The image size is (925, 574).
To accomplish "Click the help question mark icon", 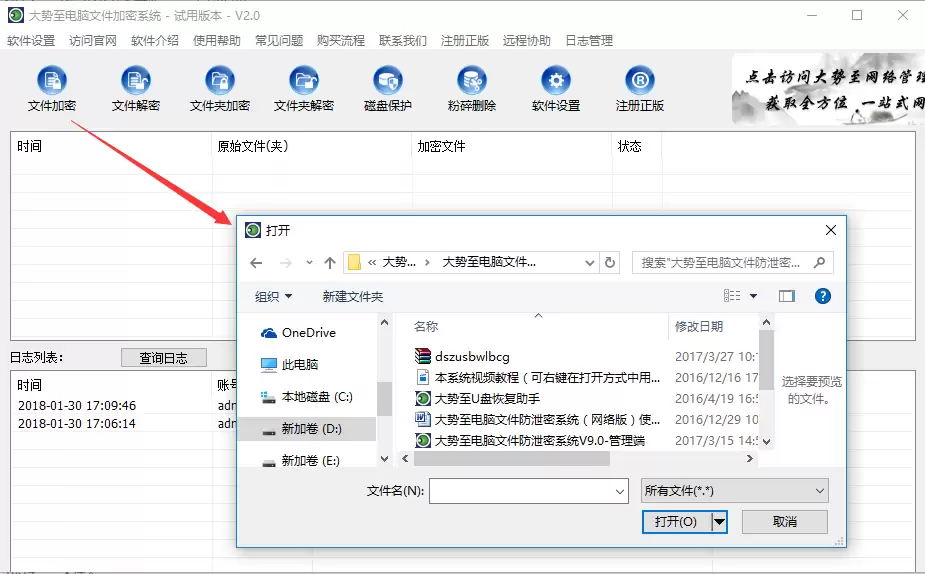I will tap(822, 296).
